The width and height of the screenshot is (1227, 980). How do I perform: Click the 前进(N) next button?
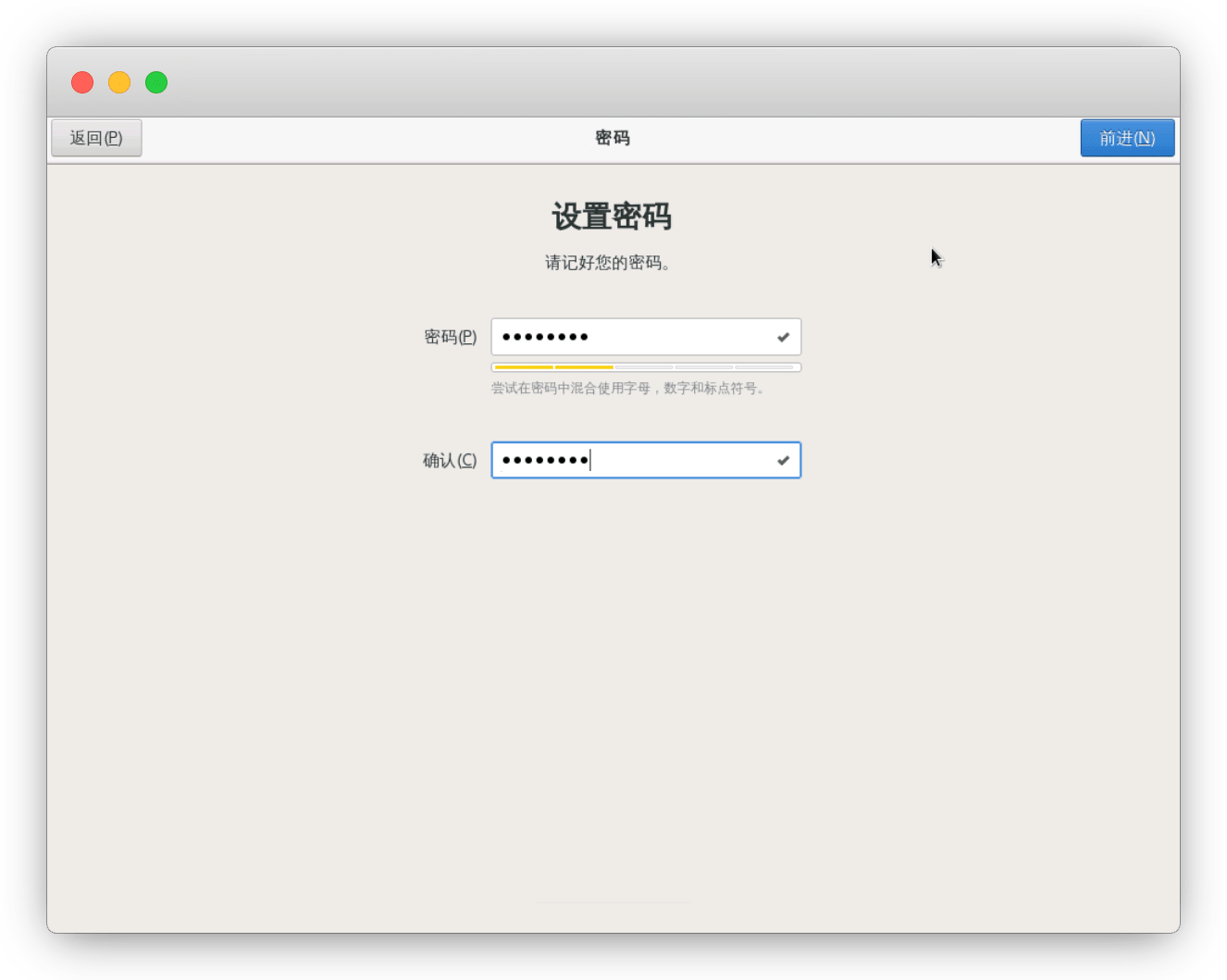(1127, 138)
